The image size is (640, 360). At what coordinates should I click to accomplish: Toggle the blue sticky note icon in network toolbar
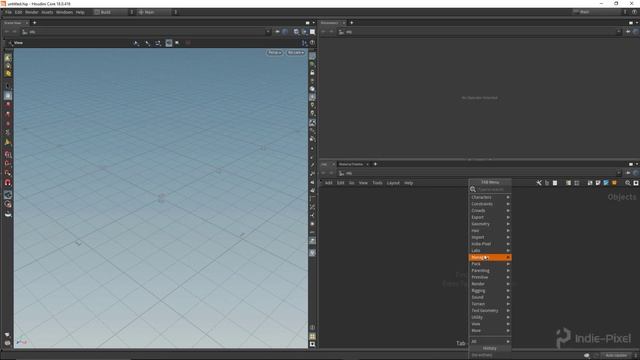(606, 183)
